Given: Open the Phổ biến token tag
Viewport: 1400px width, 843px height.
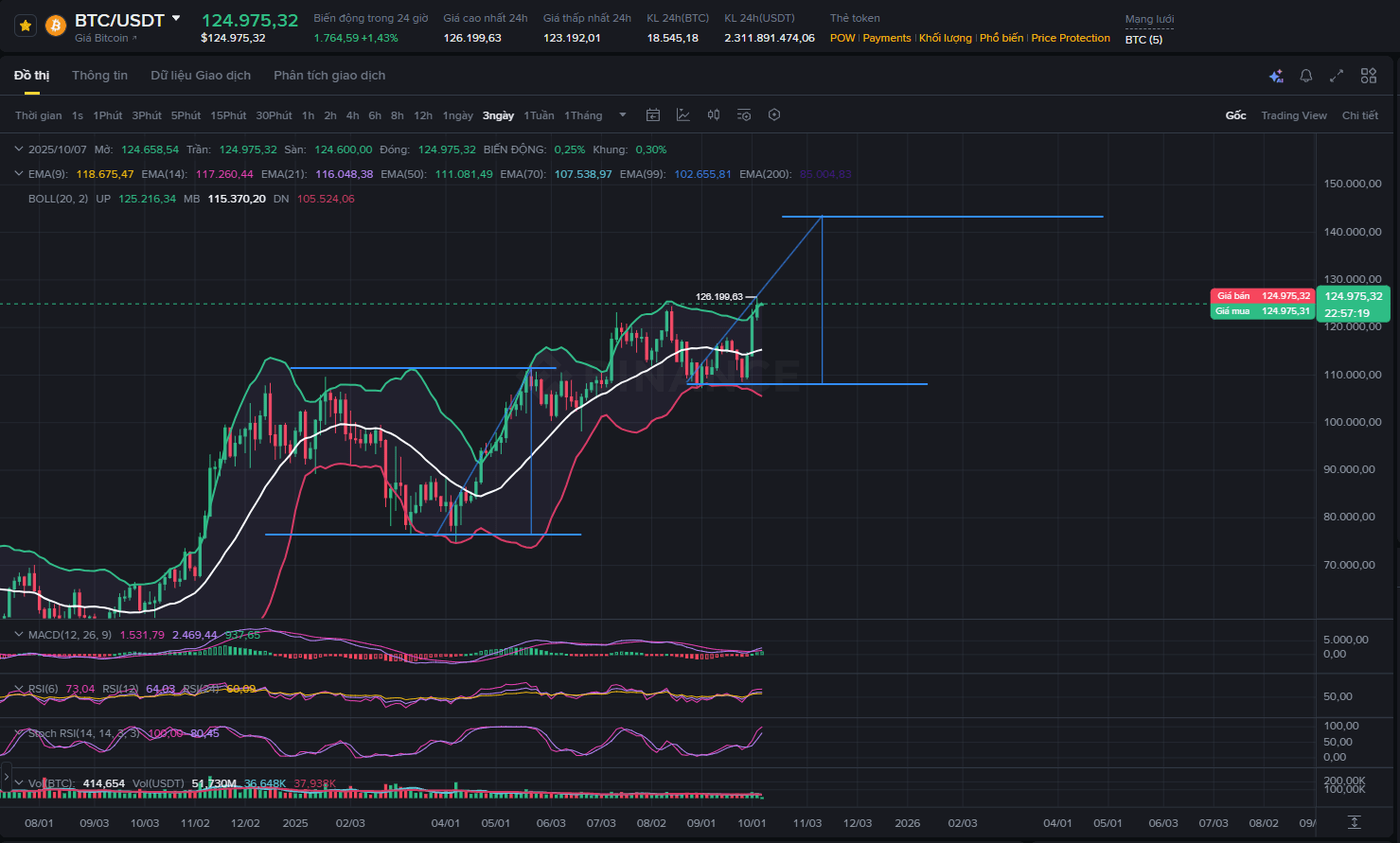Looking at the screenshot, I should (1001, 38).
